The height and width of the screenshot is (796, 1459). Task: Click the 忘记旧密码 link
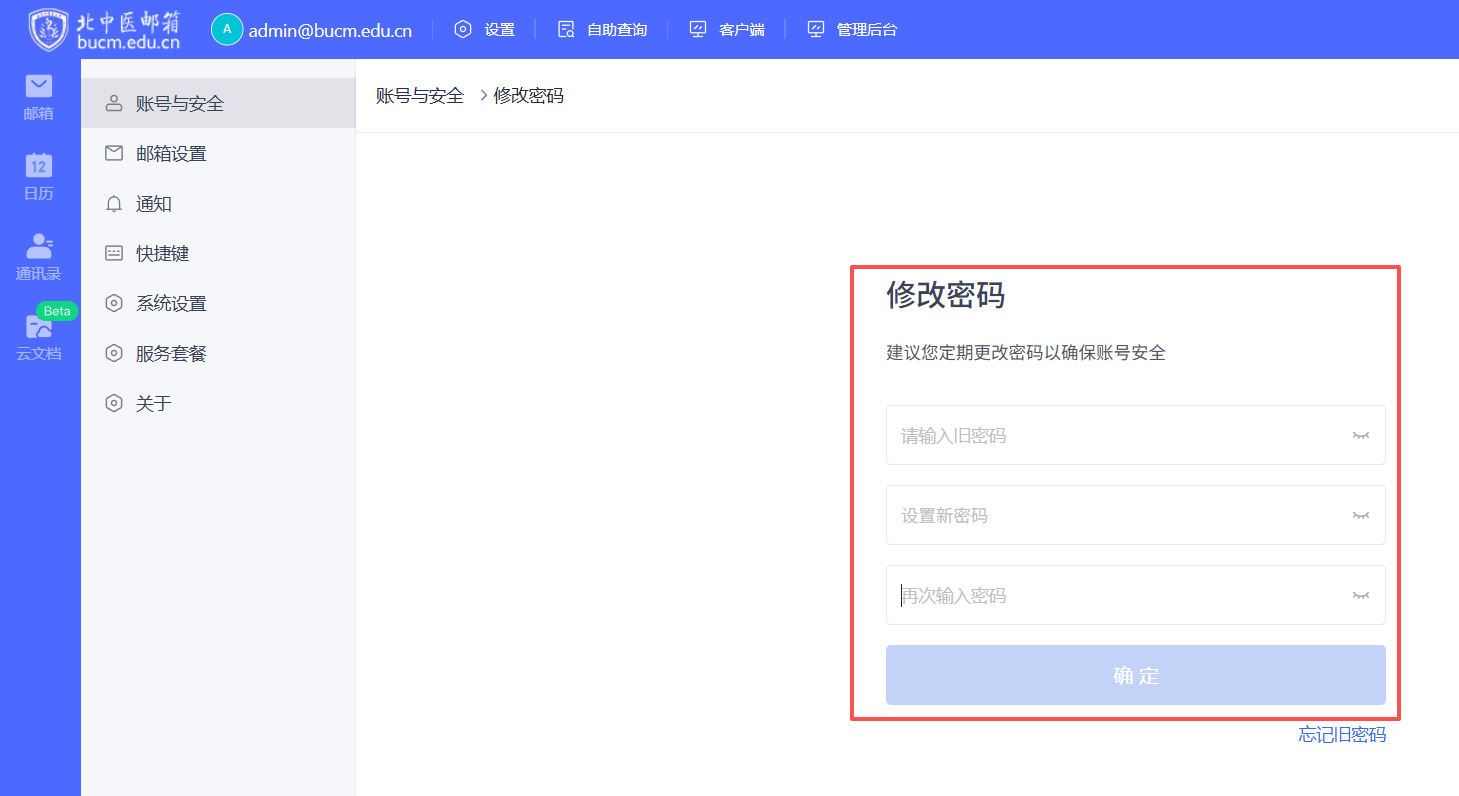coord(1342,735)
